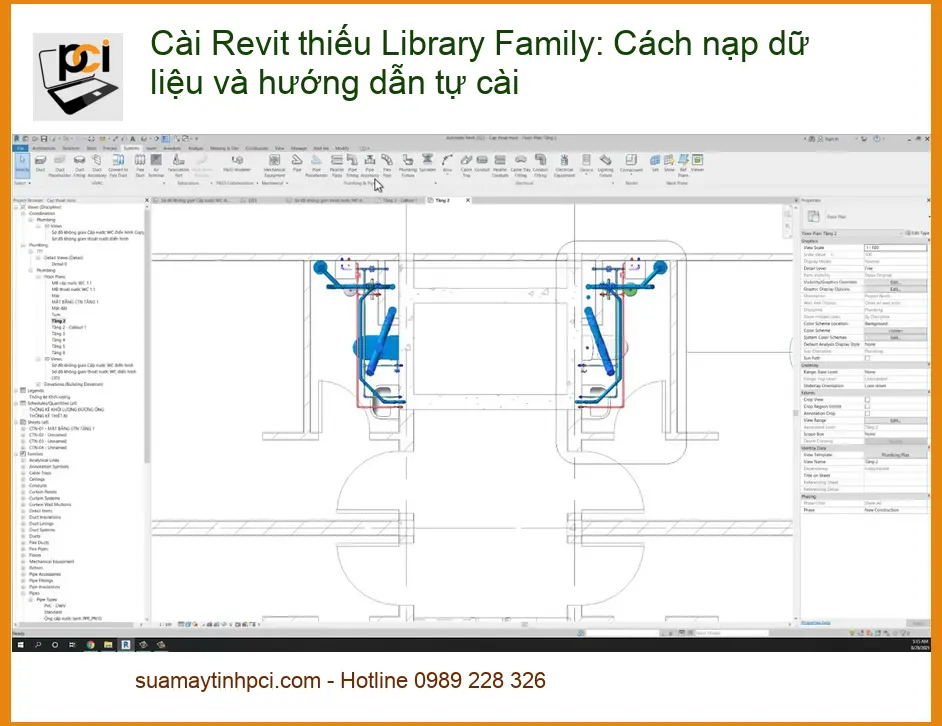The width and height of the screenshot is (942, 726).
Task: Open the Windows Start menu
Action: 20,645
